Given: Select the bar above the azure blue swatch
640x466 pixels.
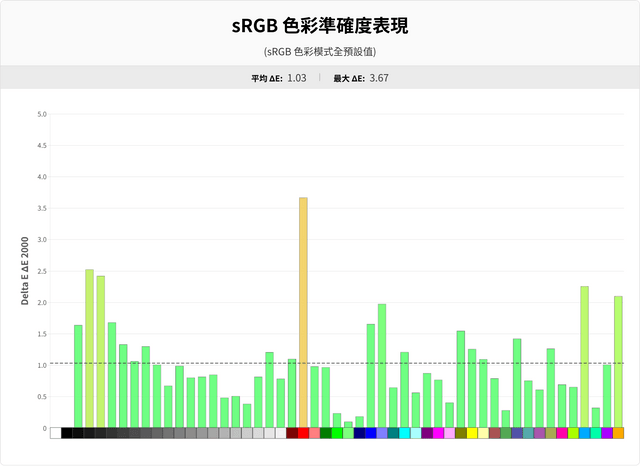Looking at the screenshot, I should [x=584, y=357].
